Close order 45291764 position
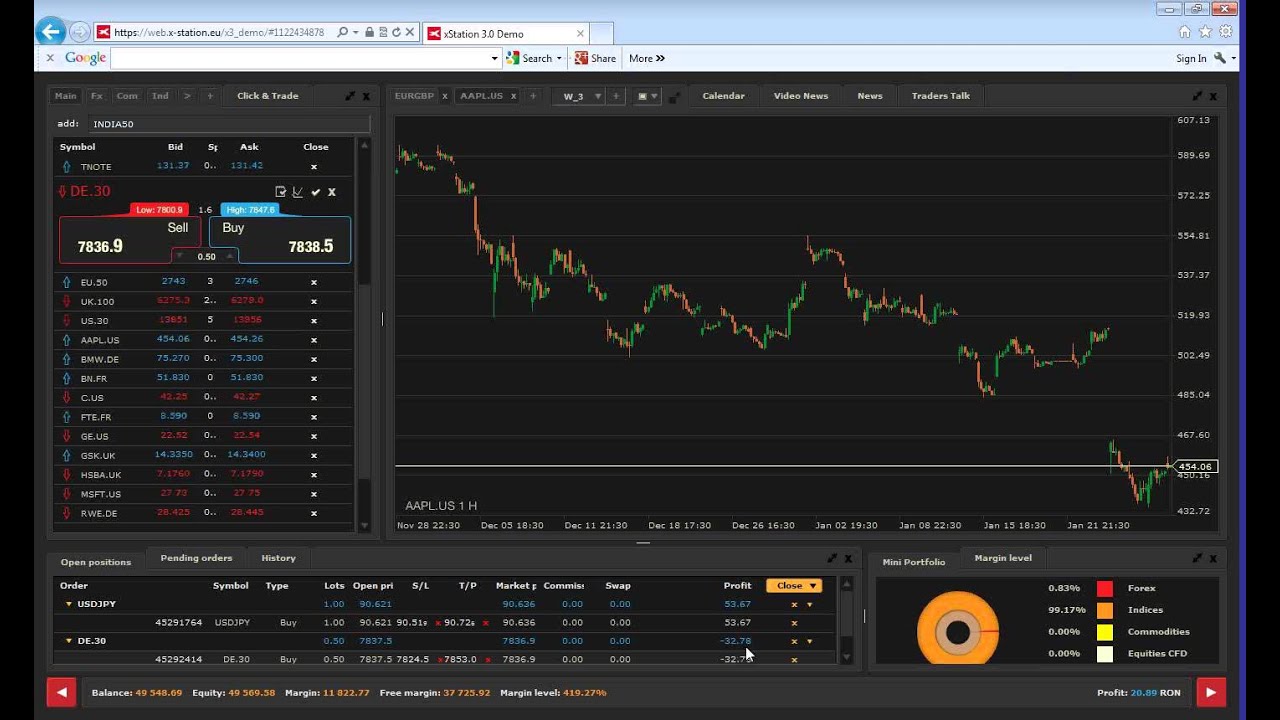 (795, 623)
